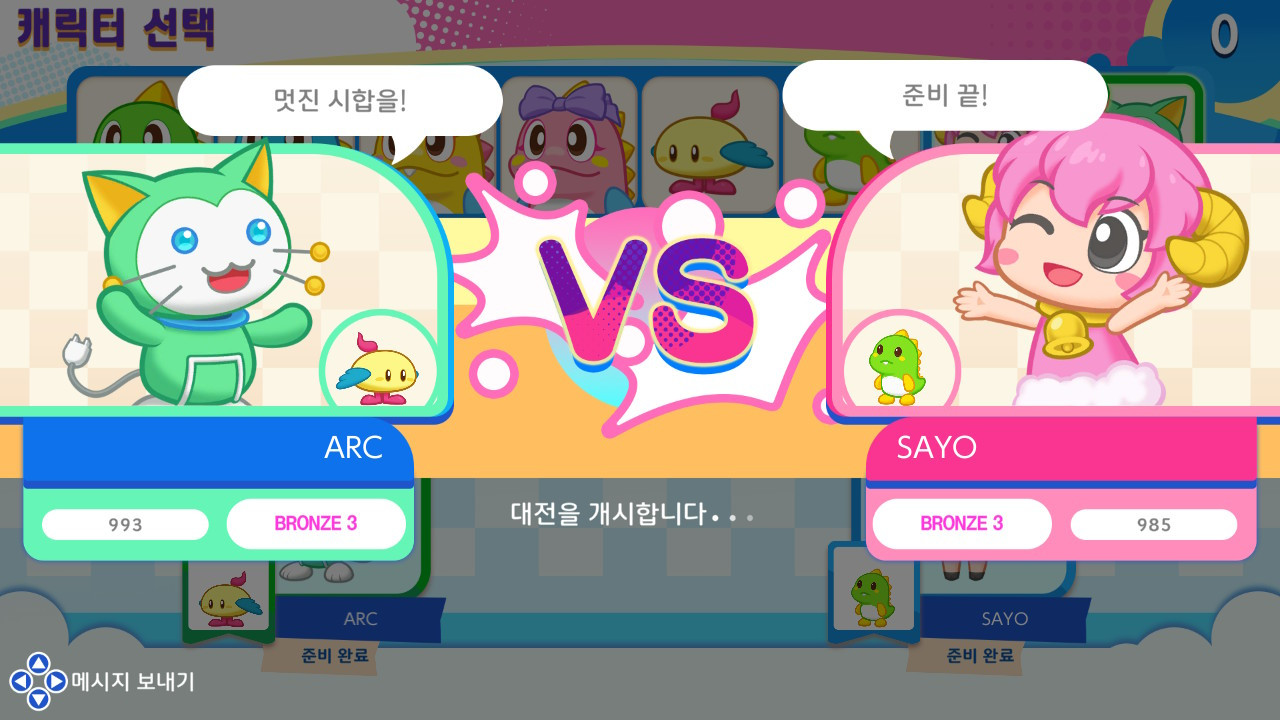Viewport: 1280px width, 720px height.
Task: Click SAYO's BRONZE 3 rank badge
Action: click(x=962, y=523)
